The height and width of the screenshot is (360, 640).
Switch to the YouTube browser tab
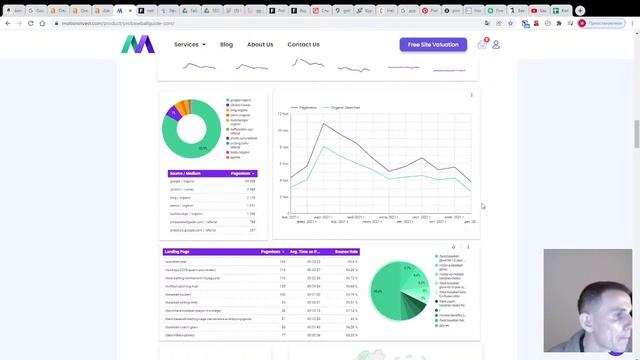539,11
